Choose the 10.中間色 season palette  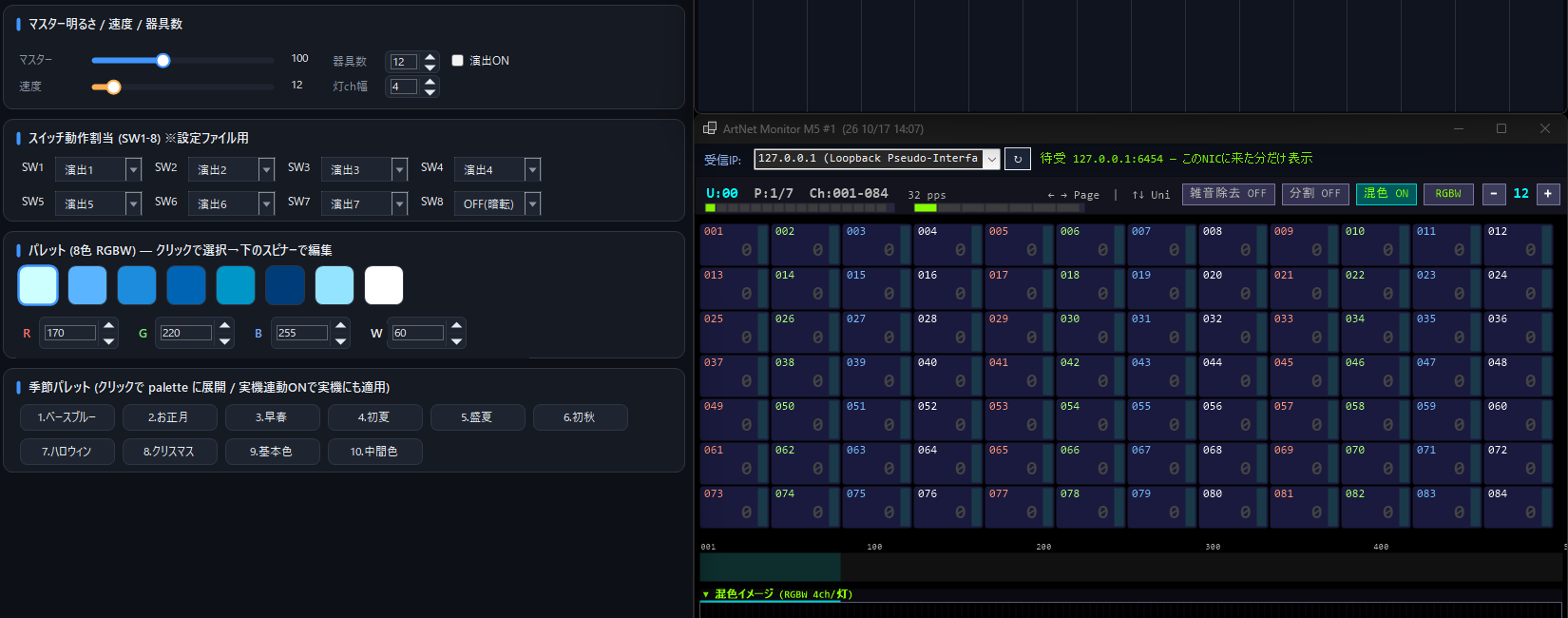375,452
